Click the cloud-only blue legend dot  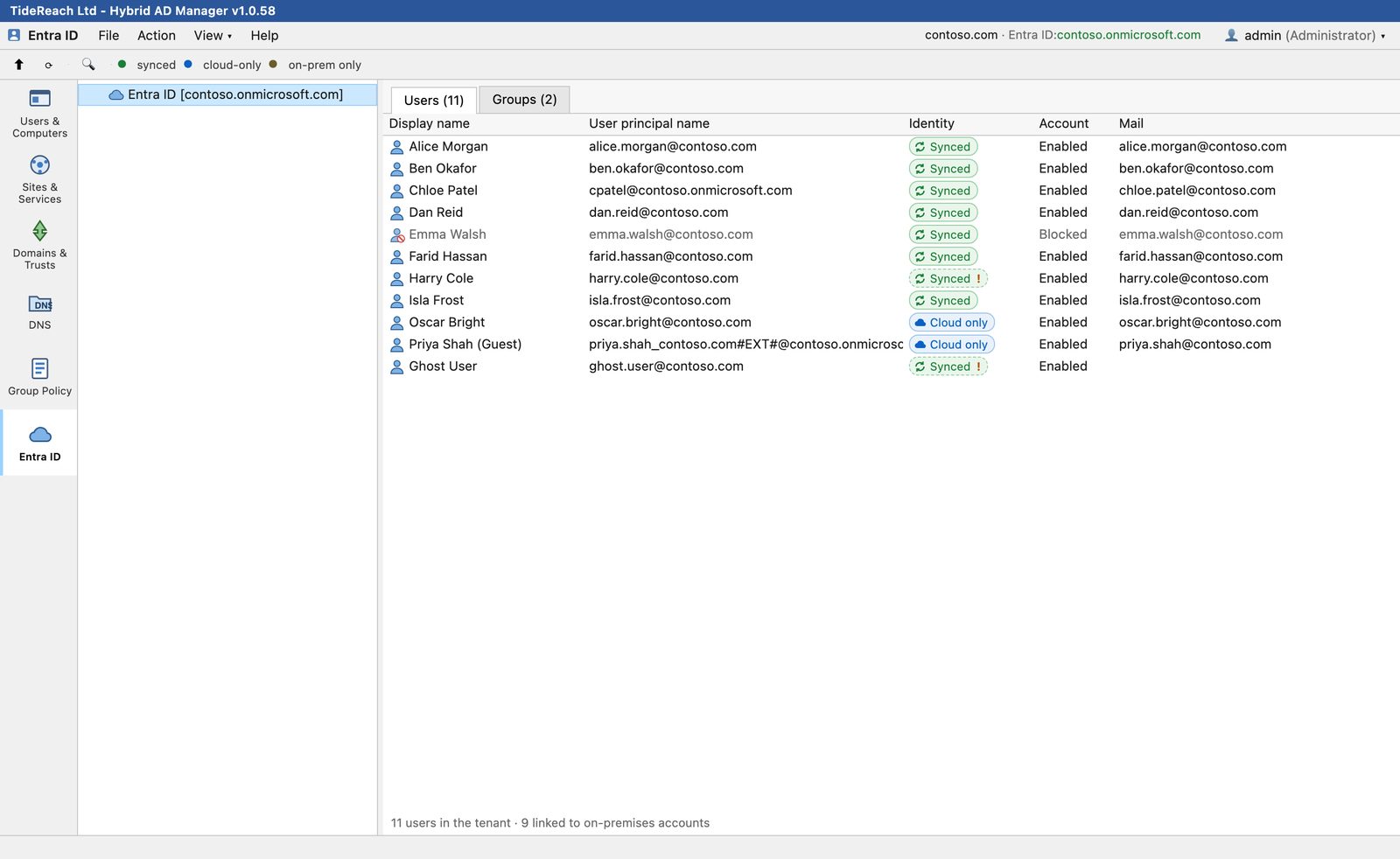coord(188,64)
